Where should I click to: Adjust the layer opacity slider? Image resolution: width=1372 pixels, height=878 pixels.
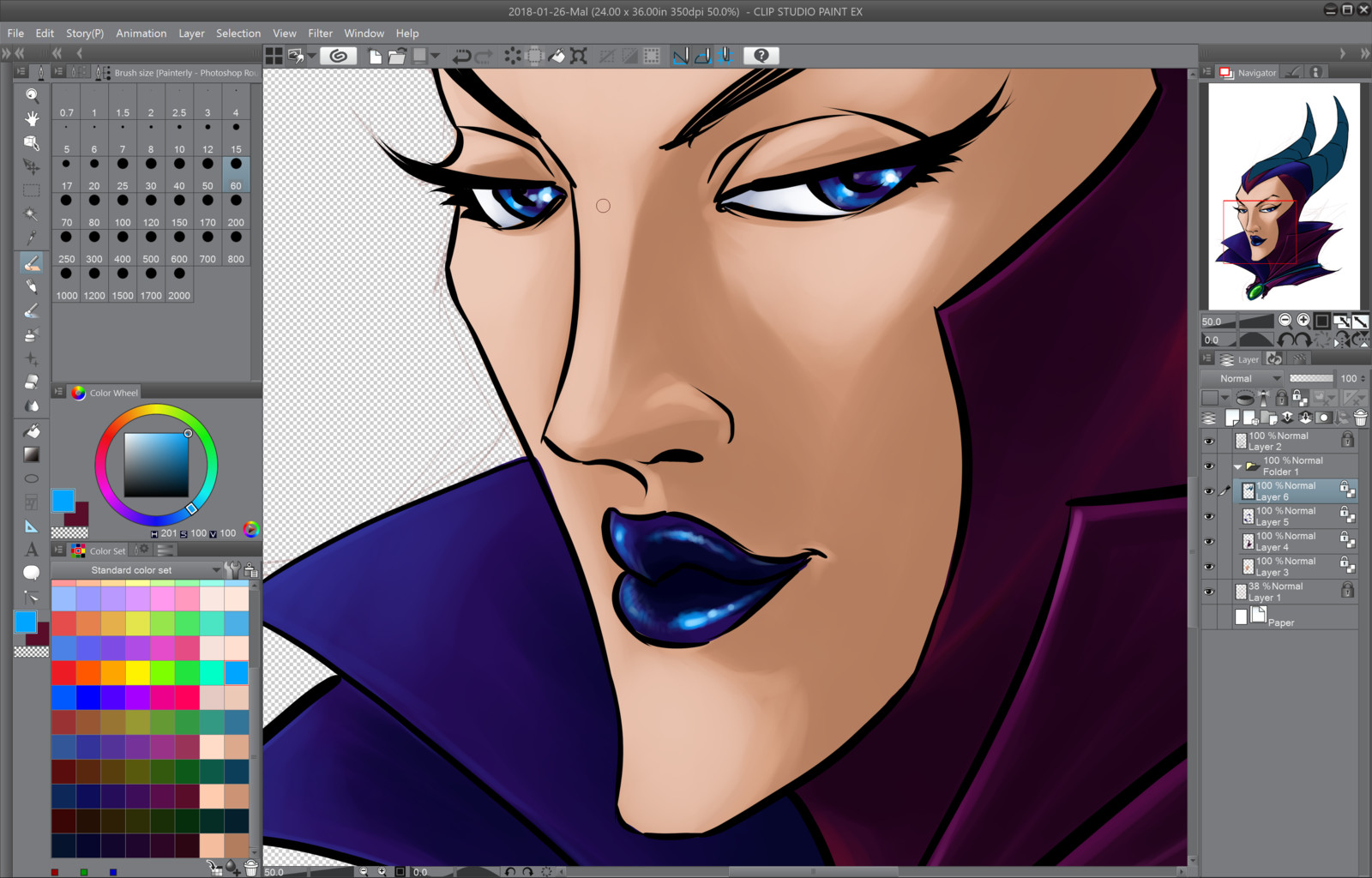pyautogui.click(x=1311, y=378)
